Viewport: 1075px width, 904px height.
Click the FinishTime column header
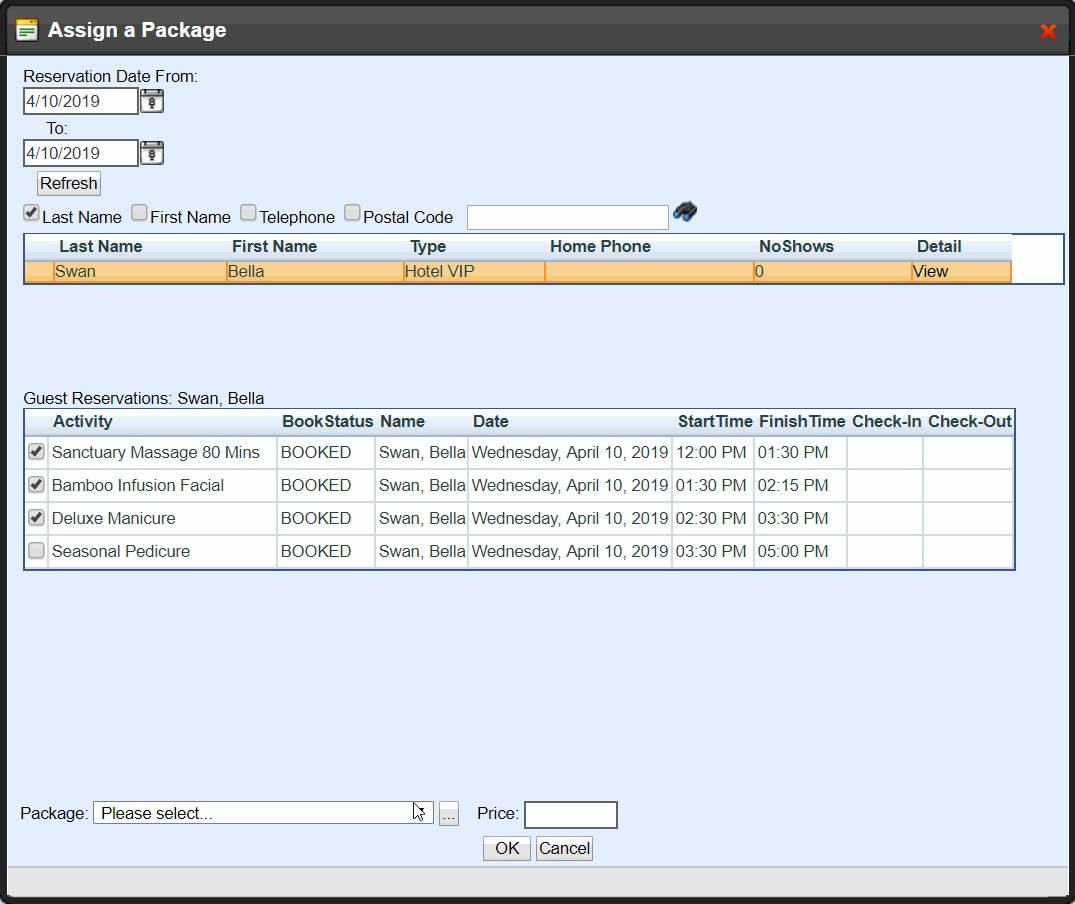[x=802, y=422]
